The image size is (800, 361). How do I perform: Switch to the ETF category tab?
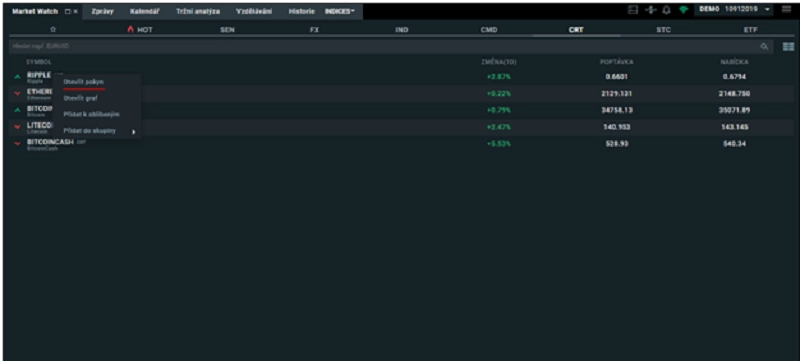tap(751, 30)
